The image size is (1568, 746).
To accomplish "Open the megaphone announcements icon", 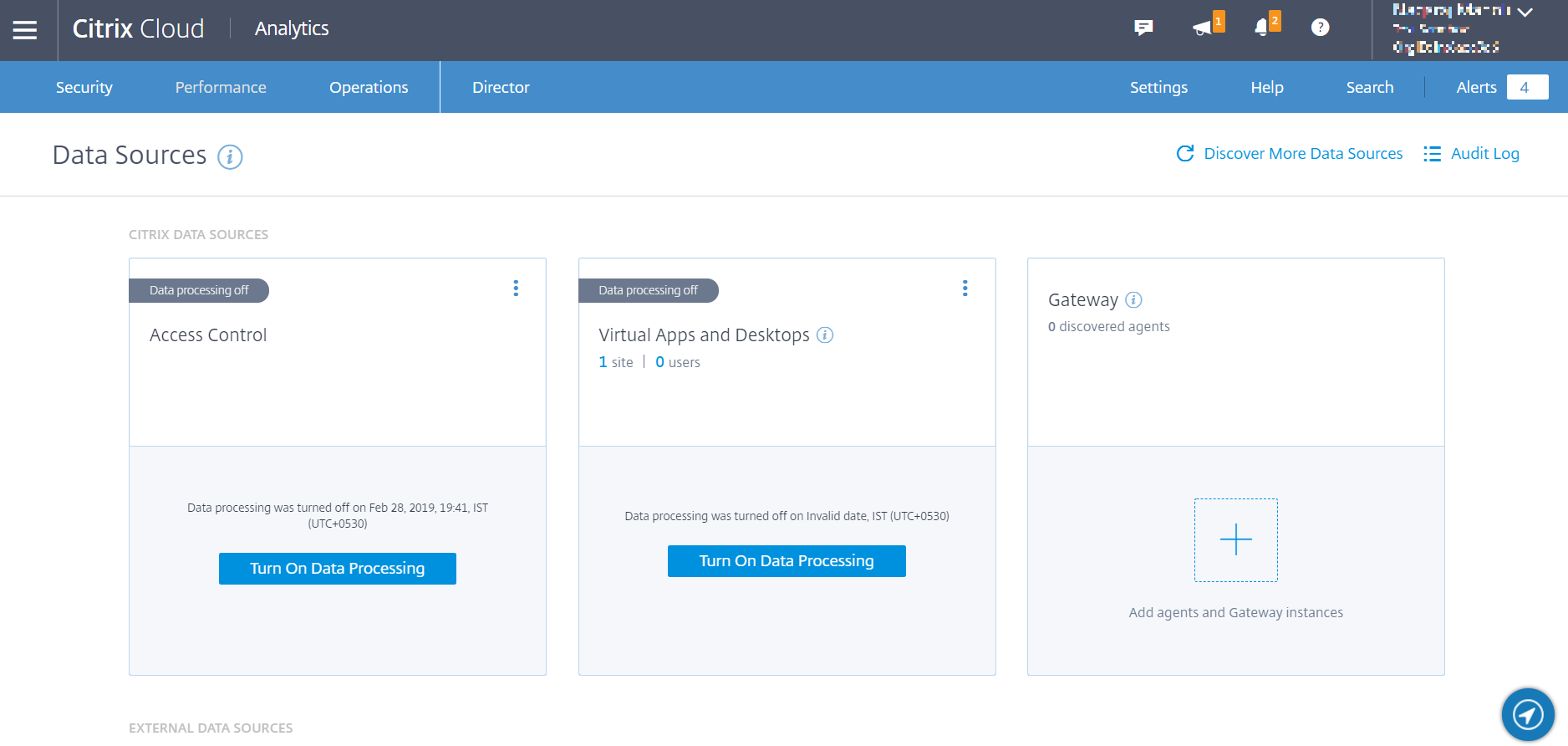I will (1202, 28).
